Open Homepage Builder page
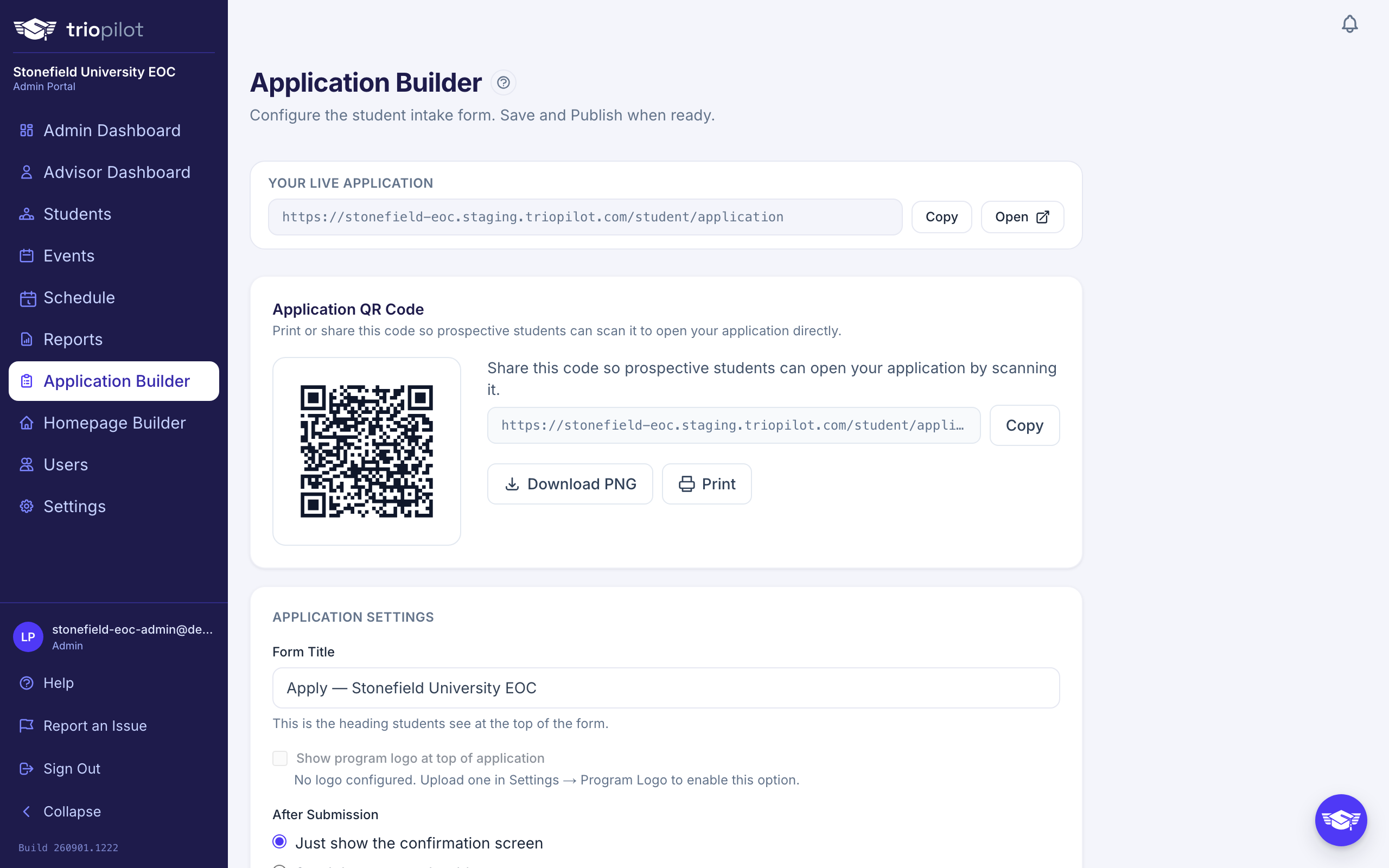Screen dimensions: 1389x868 coord(113,423)
